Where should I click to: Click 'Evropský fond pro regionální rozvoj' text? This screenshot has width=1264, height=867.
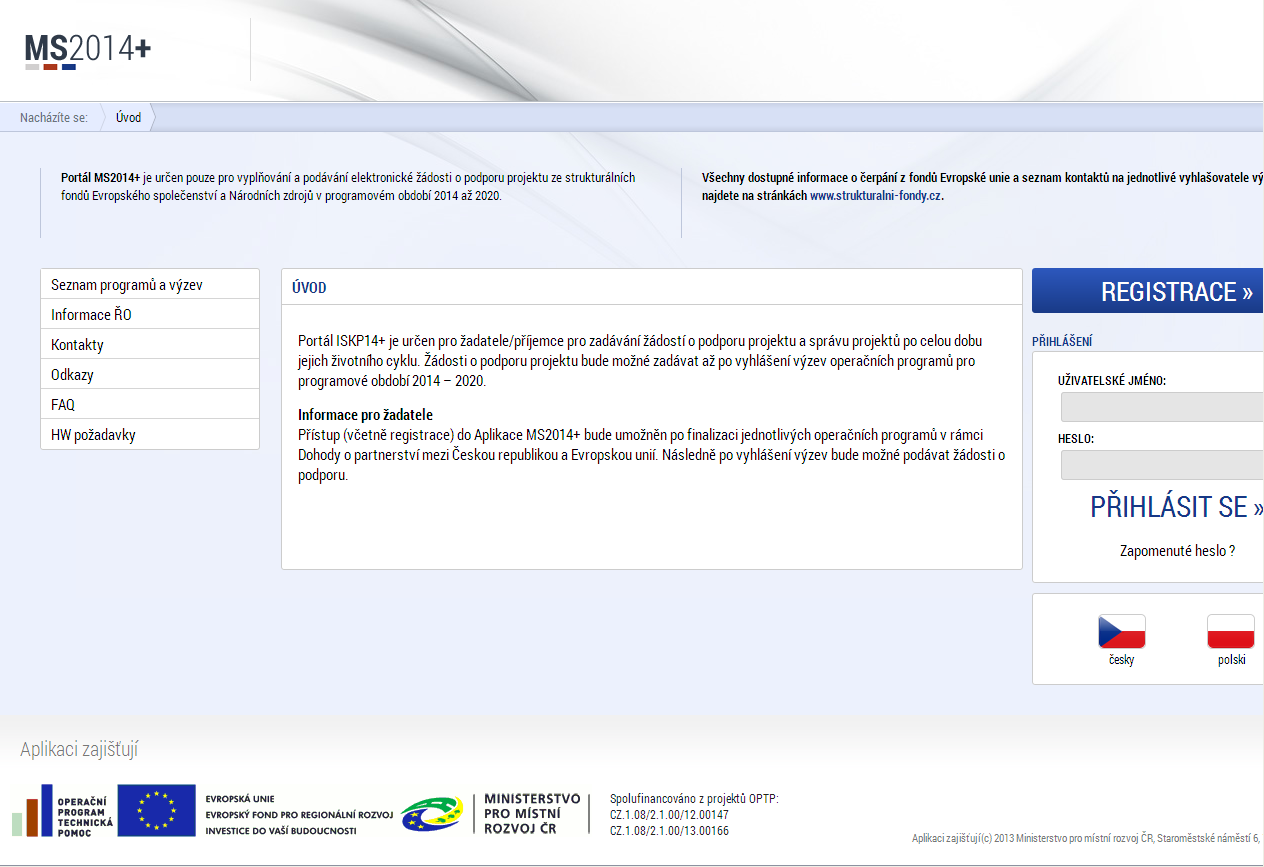(x=299, y=815)
